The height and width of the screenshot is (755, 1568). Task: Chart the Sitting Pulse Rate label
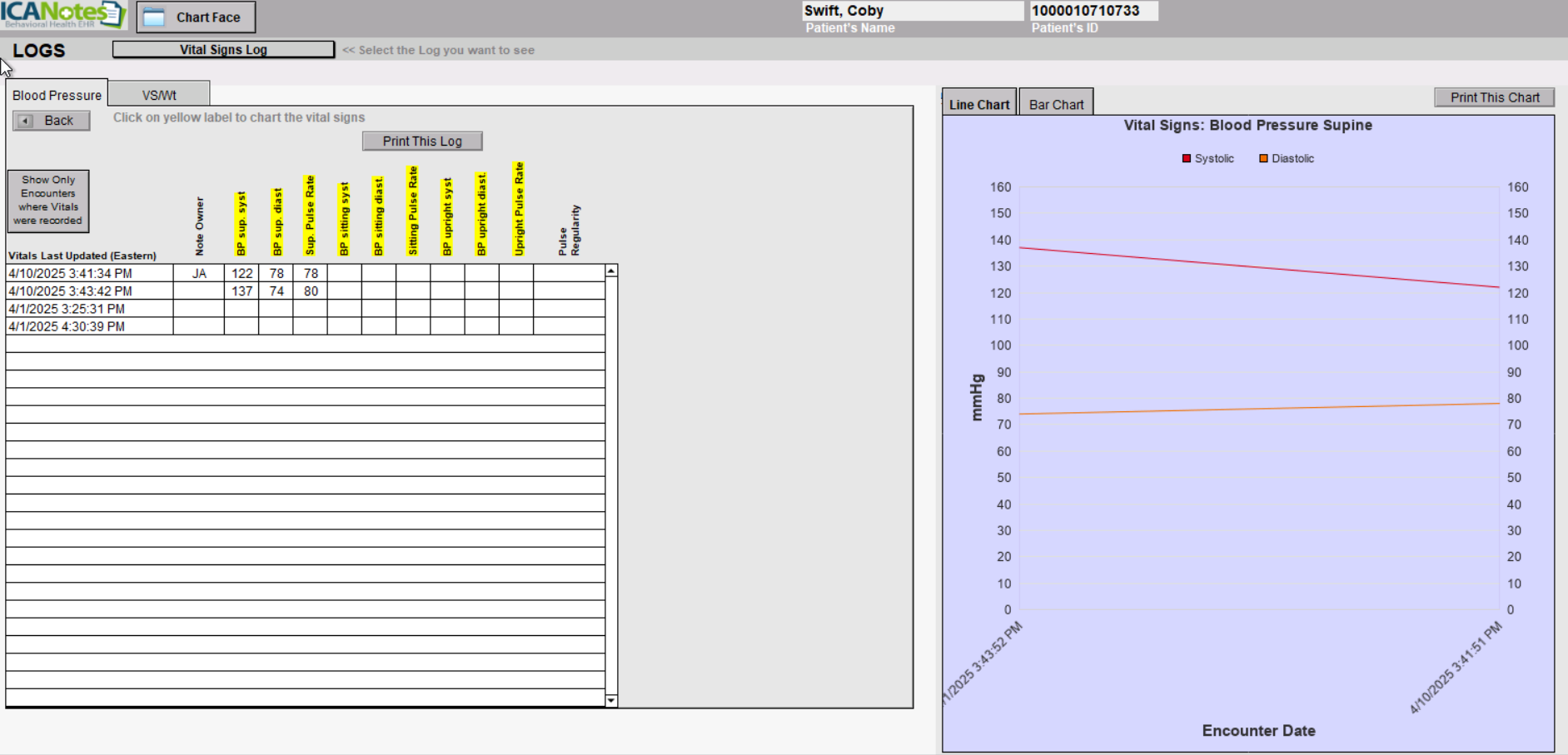[413, 211]
